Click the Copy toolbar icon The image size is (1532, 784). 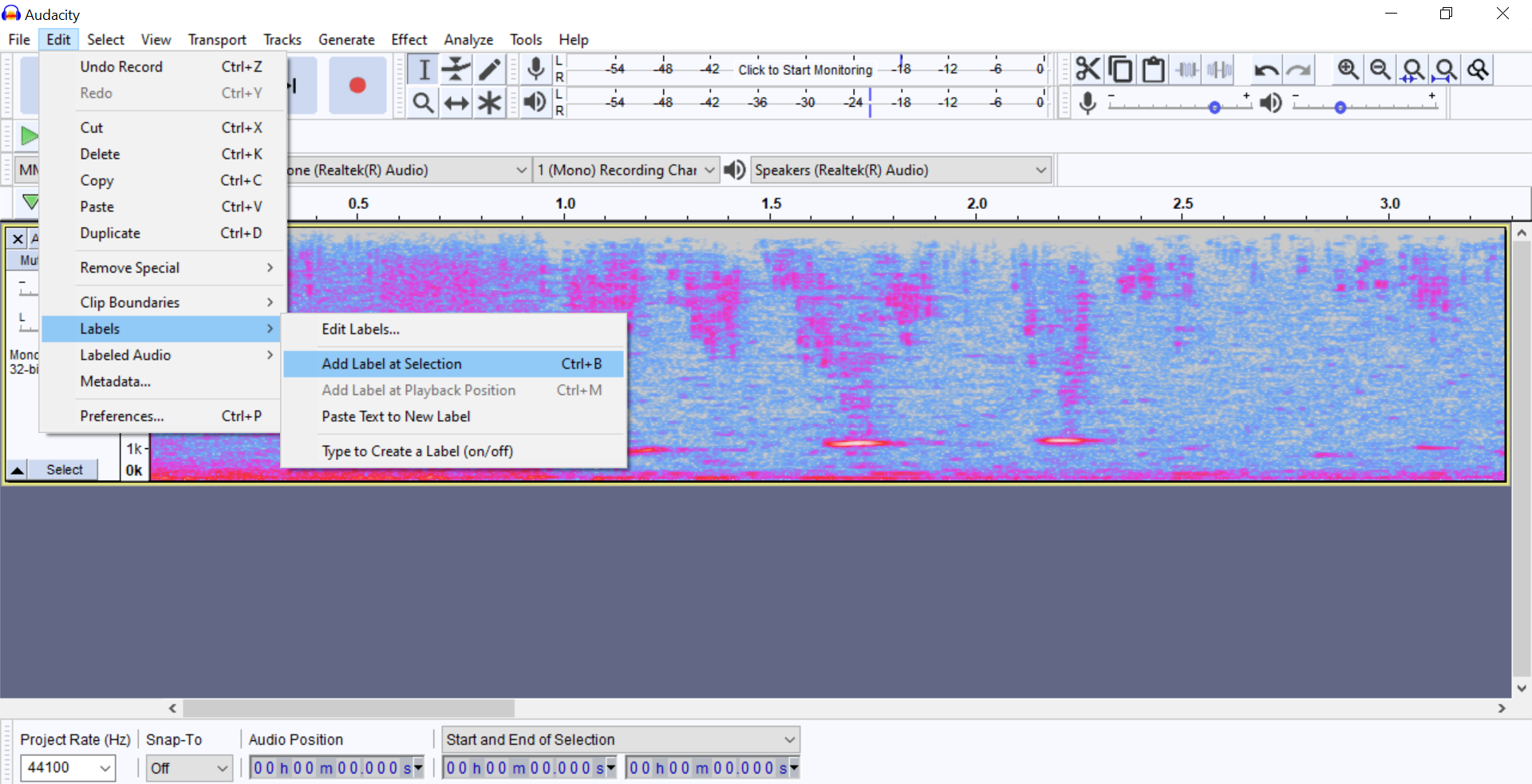tap(1120, 69)
